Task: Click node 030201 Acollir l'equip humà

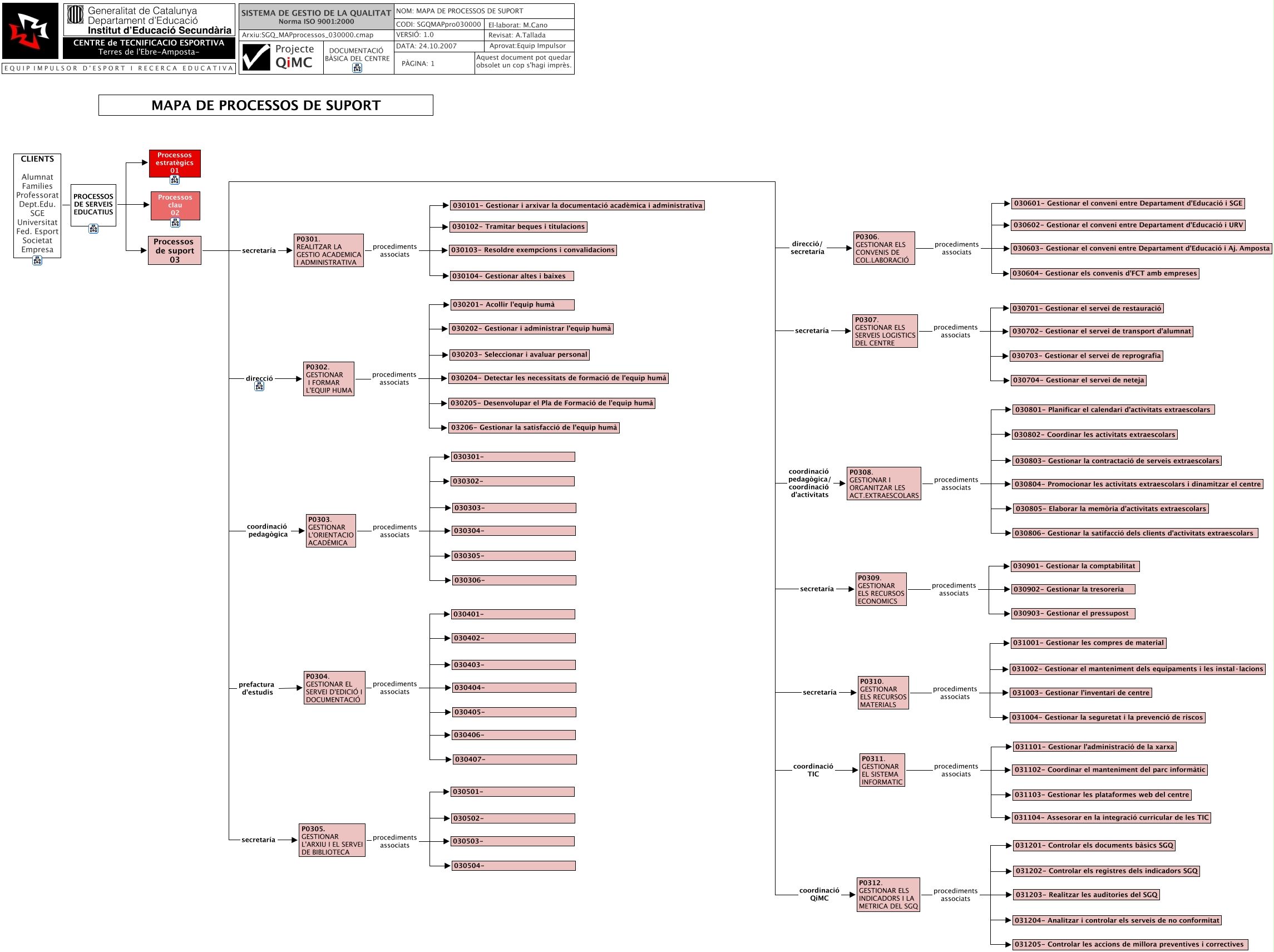Action: (x=511, y=305)
